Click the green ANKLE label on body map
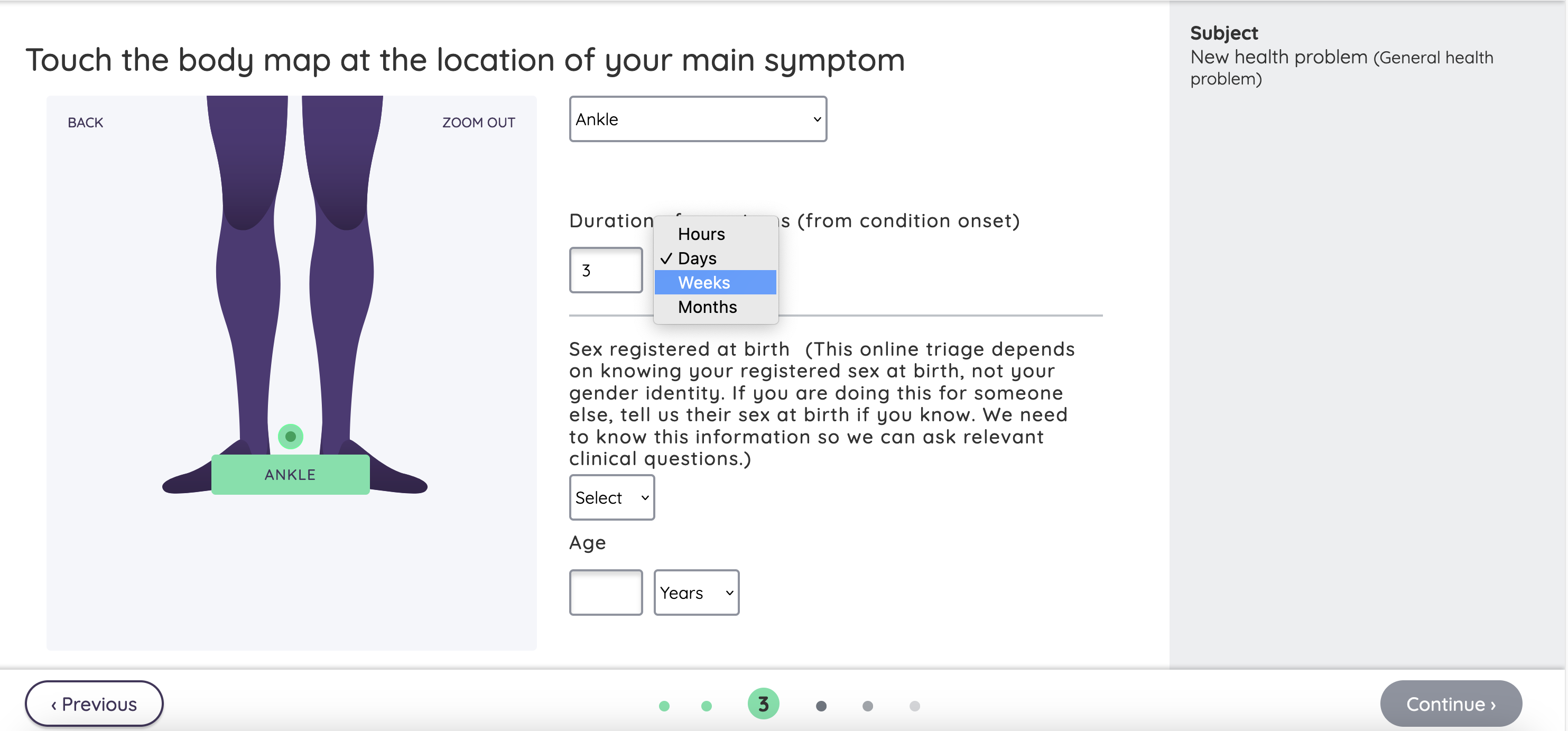 coord(290,475)
